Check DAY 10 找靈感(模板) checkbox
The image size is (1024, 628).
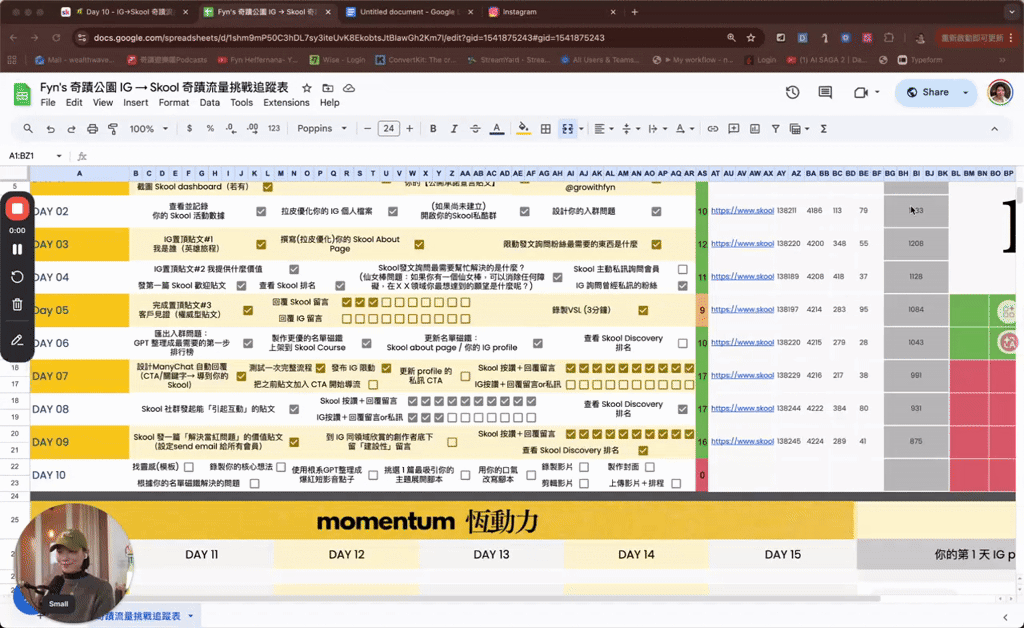189,467
